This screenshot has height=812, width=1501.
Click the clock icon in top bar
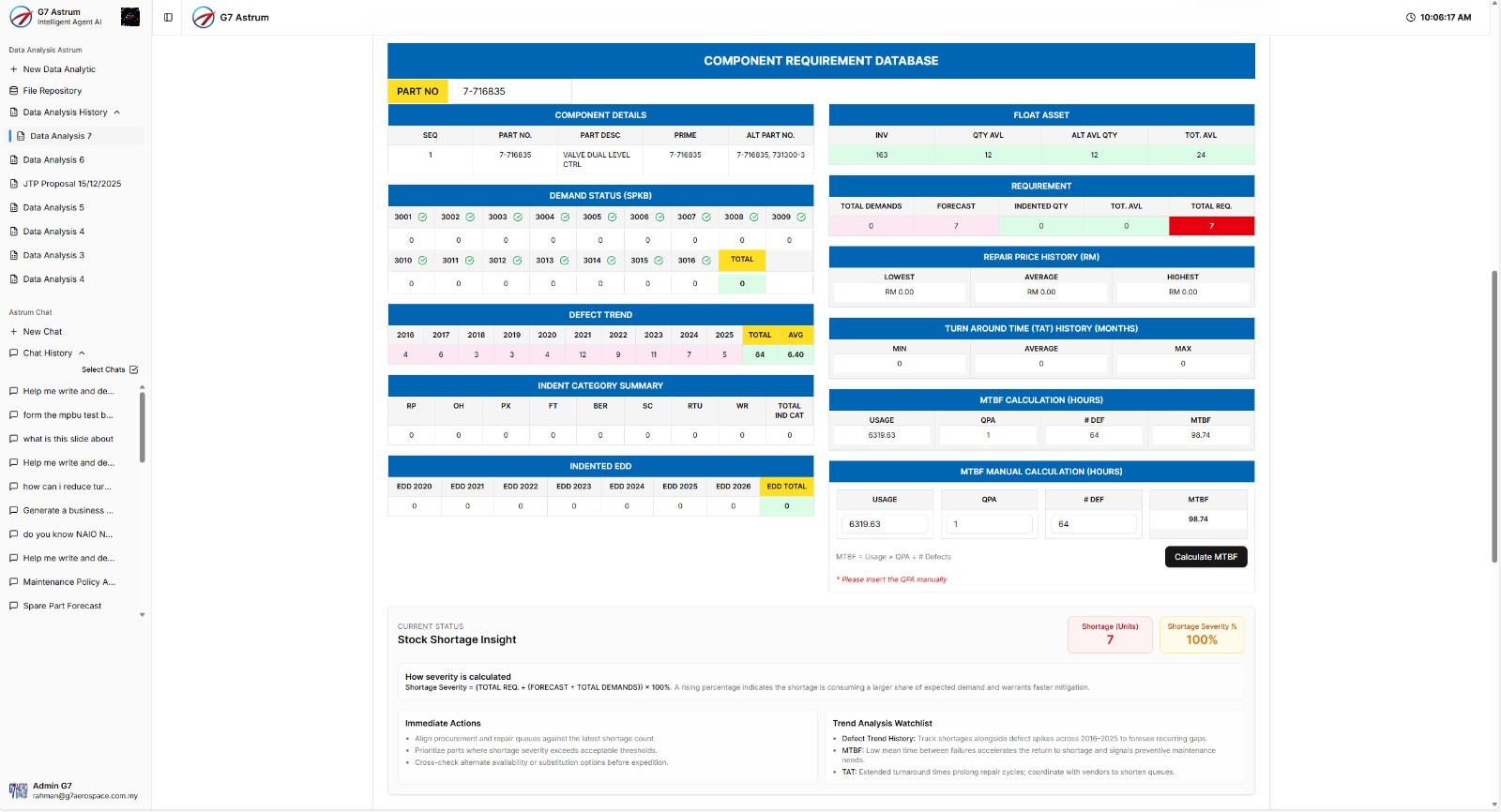[x=1410, y=17]
